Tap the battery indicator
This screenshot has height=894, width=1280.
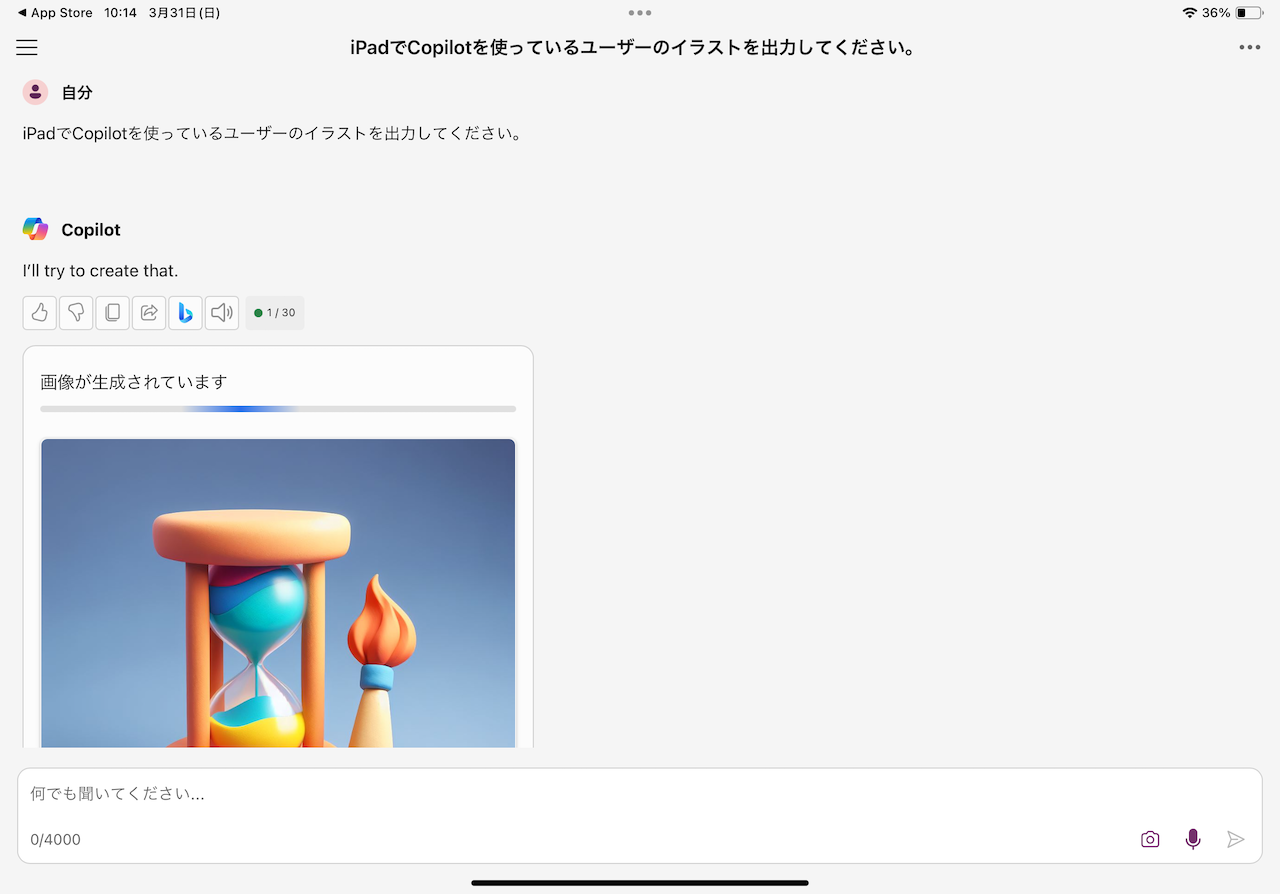pos(1249,13)
